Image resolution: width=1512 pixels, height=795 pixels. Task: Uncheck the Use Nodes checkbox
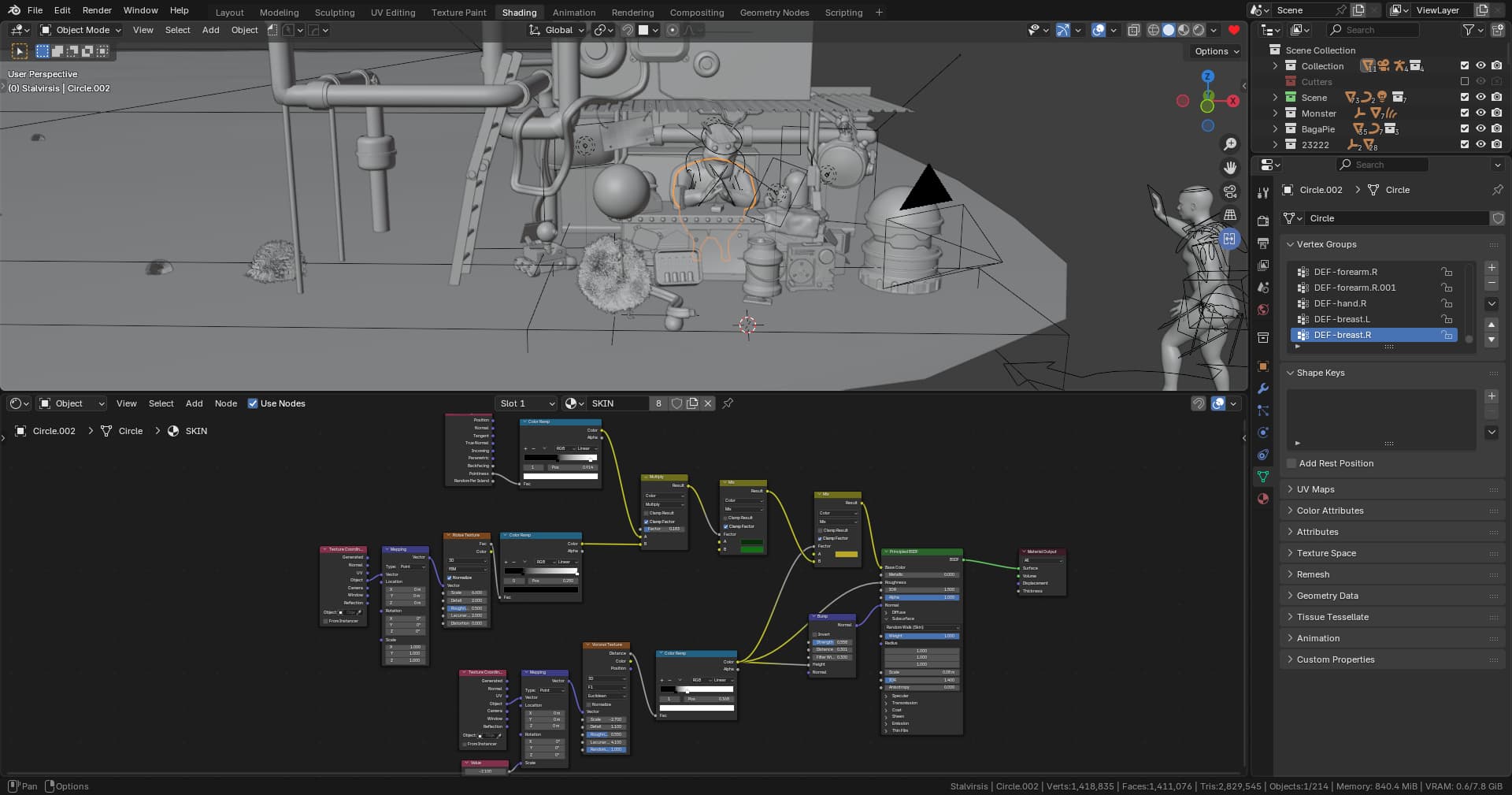pos(253,403)
